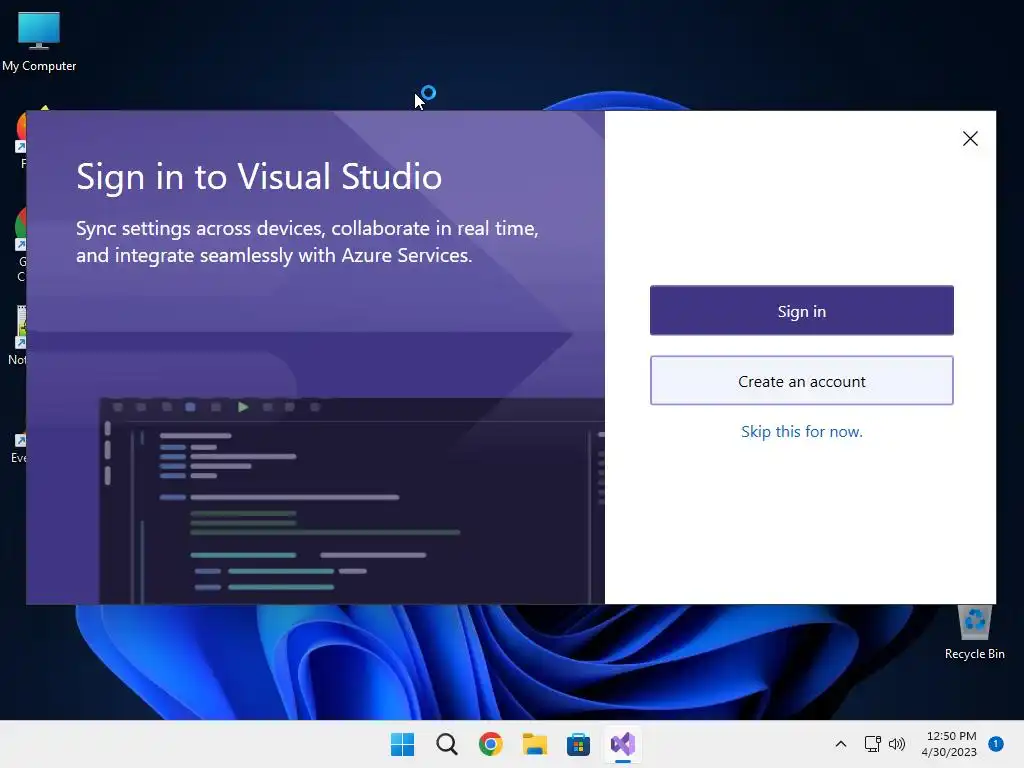This screenshot has height=768, width=1024.
Task: Select the Skip this for now link
Action: point(801,432)
